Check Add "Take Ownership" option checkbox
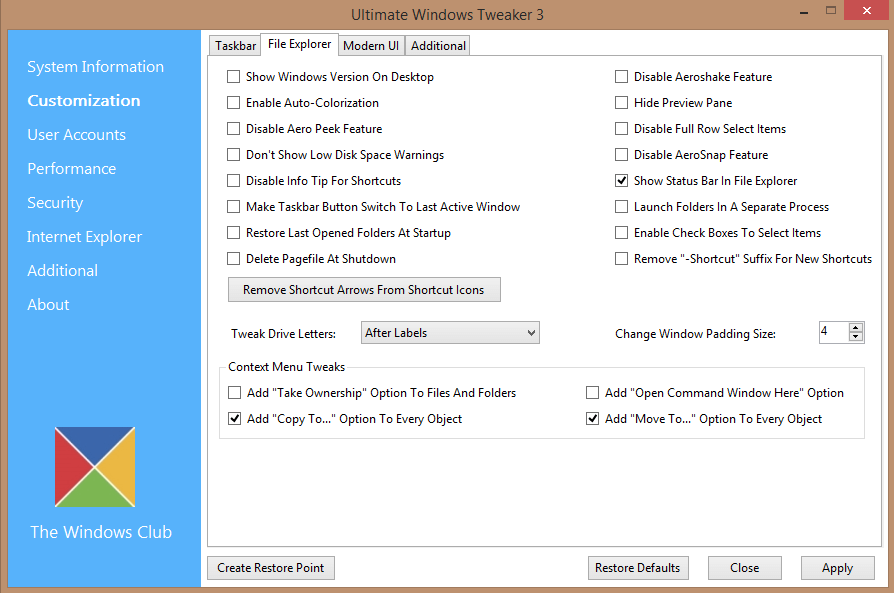 234,392
